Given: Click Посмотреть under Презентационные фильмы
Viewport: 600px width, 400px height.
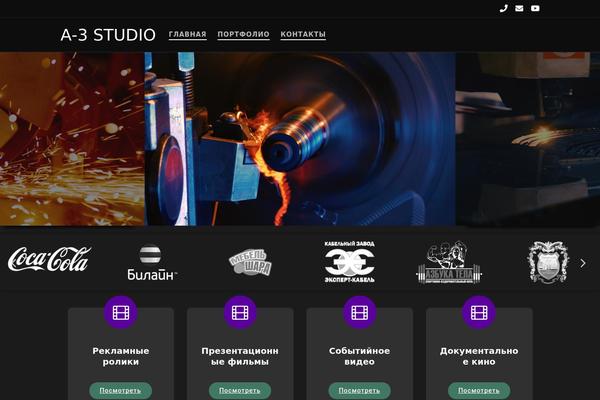Looking at the screenshot, I should (x=240, y=391).
